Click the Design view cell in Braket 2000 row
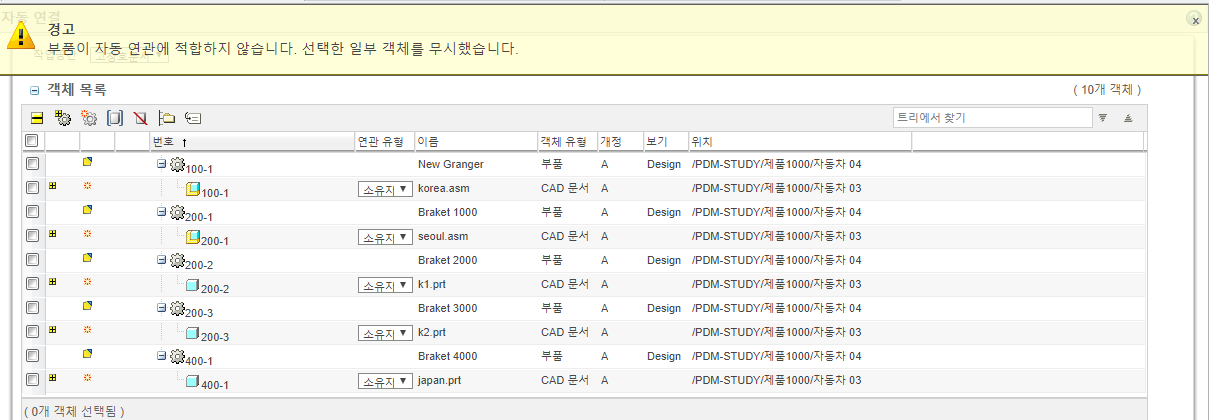 (664, 260)
